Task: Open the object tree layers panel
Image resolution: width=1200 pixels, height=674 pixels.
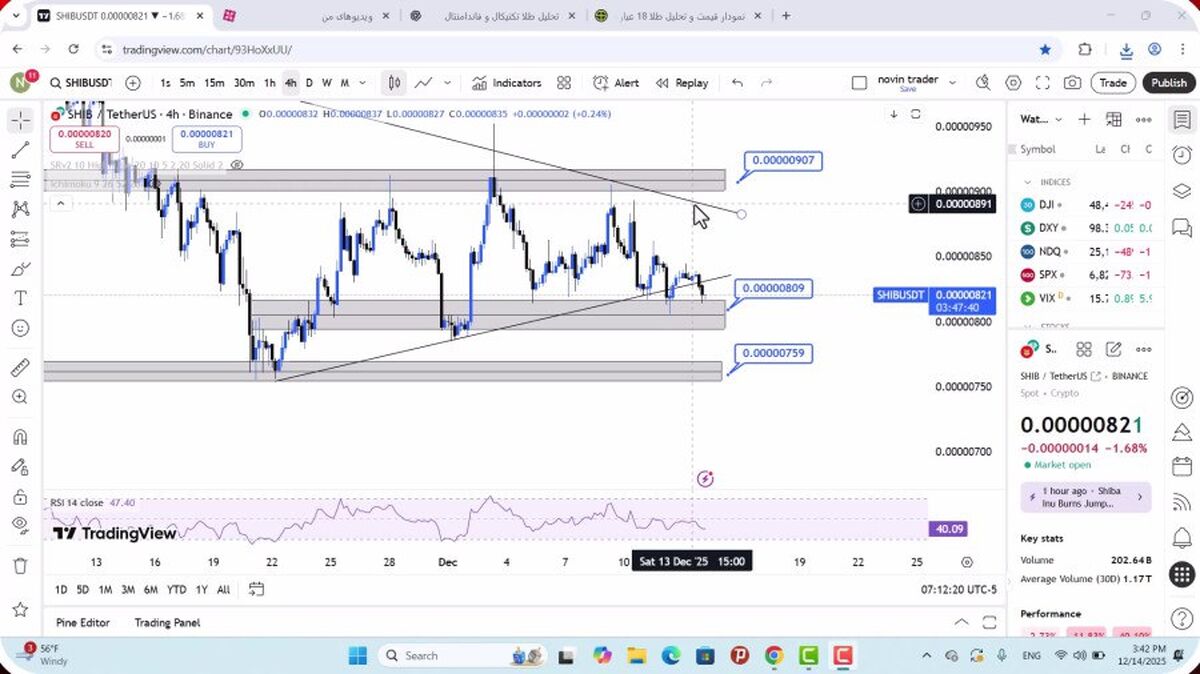Action: (1182, 190)
